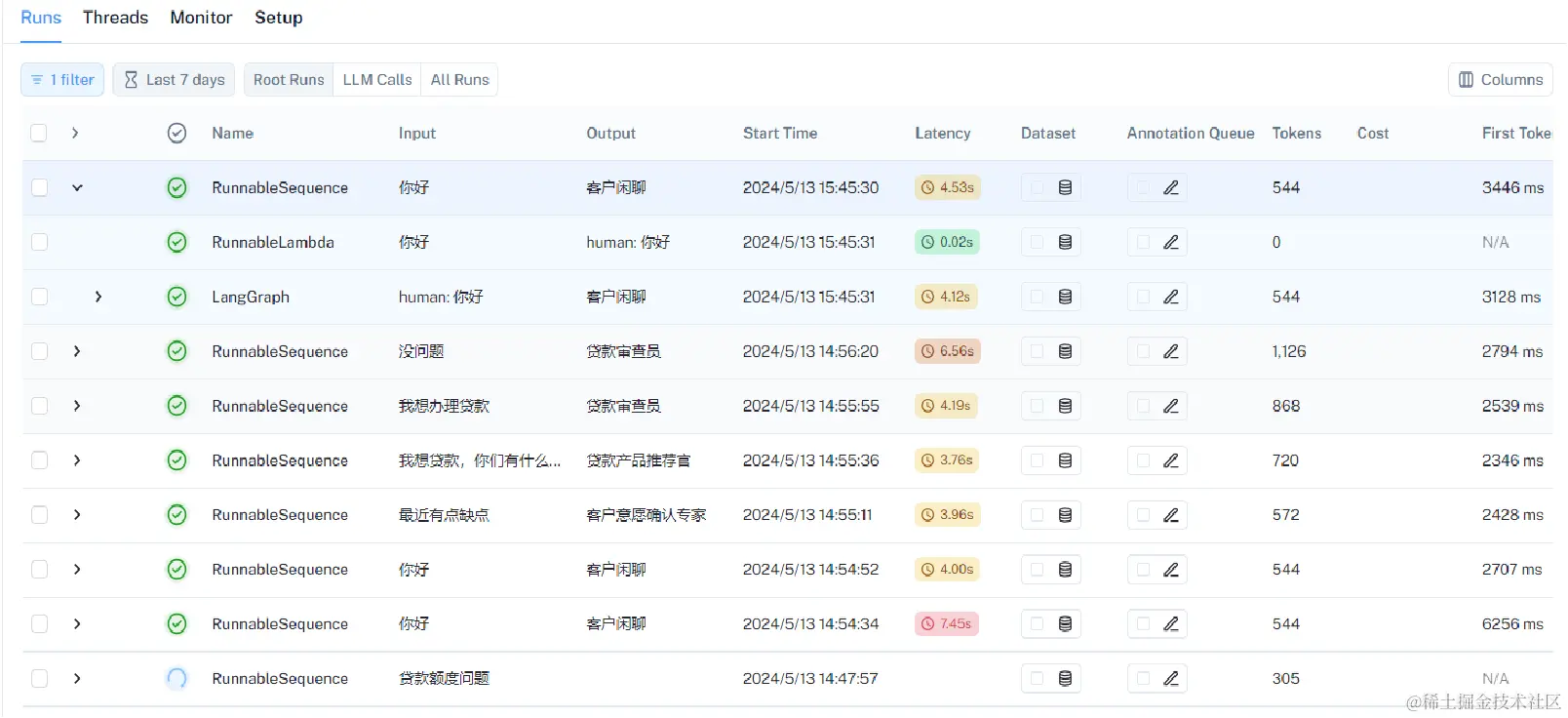Click annotation pencil for the 14:54:34 run
Screen dimensions: 1568x718
[x=1171, y=624]
